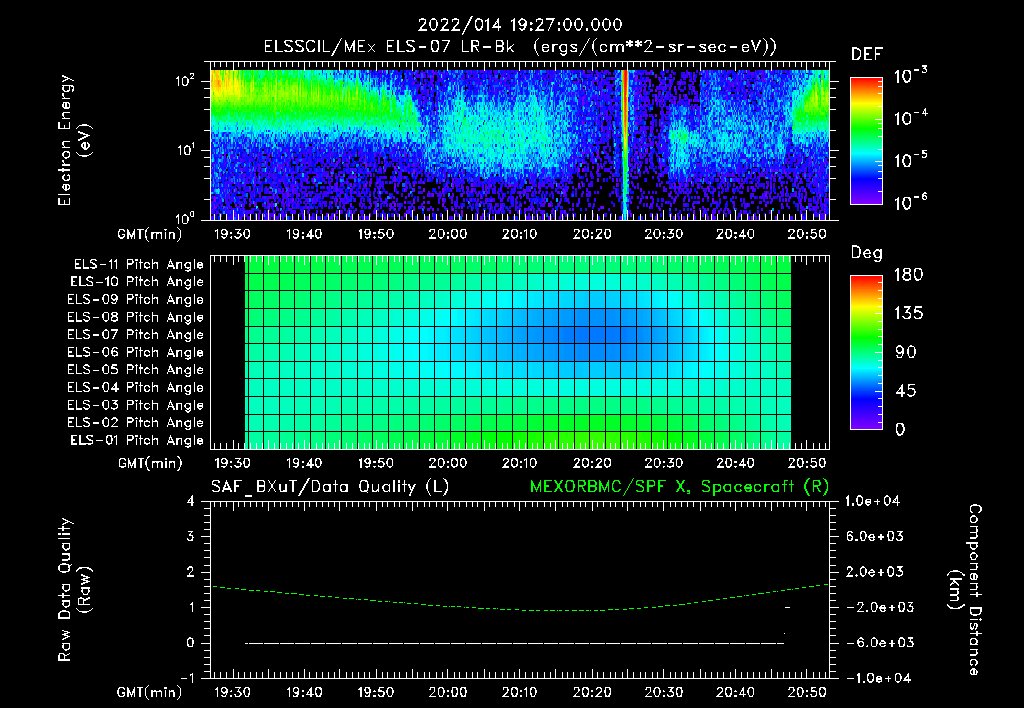Click the SAF_BXuT/Data Quality (L) label
The height and width of the screenshot is (708, 1024).
(x=330, y=487)
